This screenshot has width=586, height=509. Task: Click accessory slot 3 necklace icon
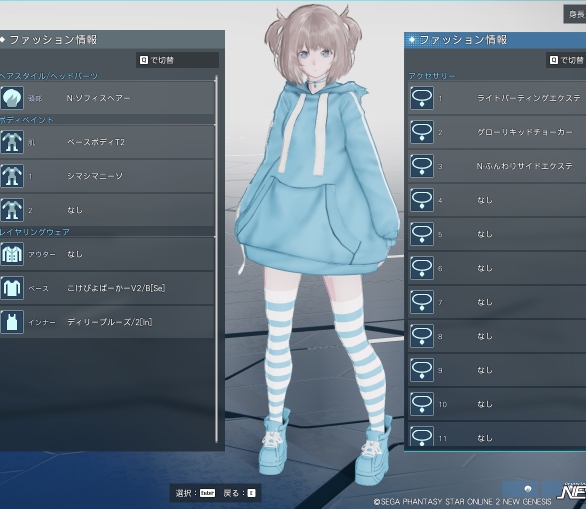(422, 166)
